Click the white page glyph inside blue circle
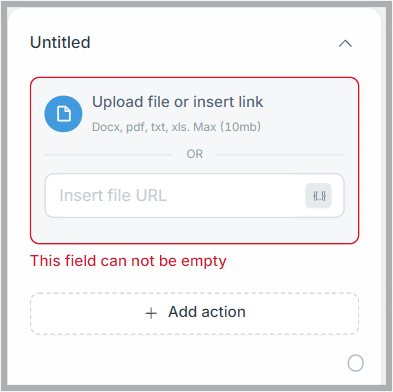 point(64,114)
